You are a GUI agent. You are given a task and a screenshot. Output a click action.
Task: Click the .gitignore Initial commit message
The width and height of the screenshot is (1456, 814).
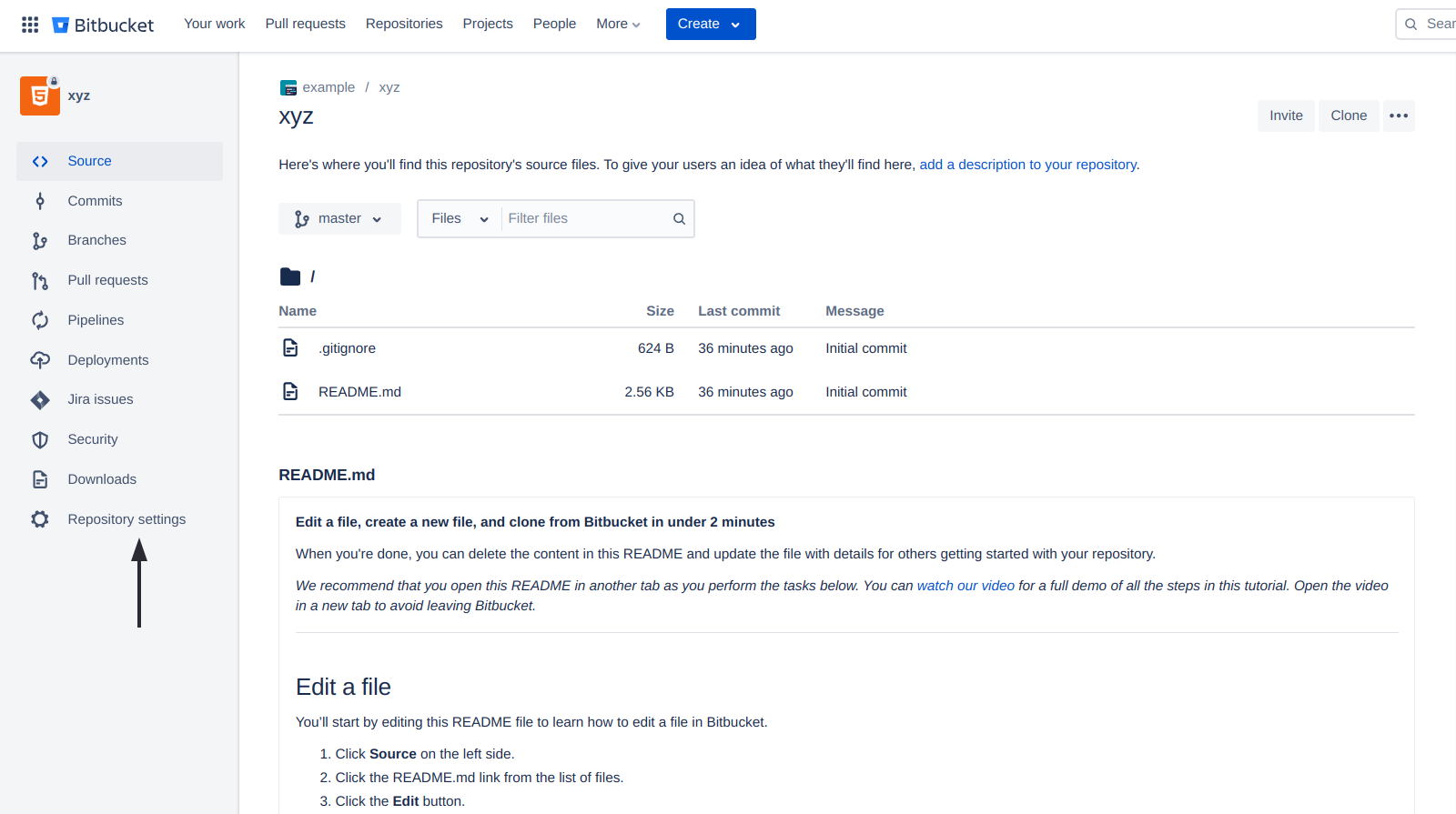866,348
